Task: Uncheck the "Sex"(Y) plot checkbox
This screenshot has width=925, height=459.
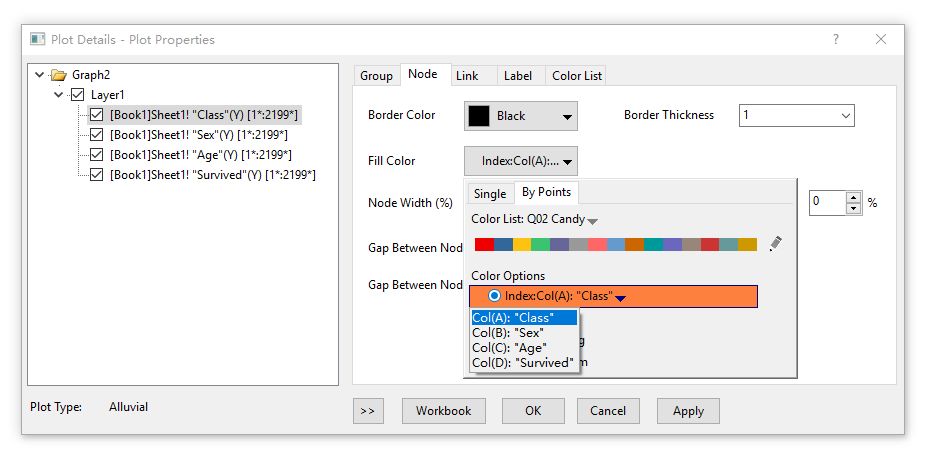Action: (96, 135)
